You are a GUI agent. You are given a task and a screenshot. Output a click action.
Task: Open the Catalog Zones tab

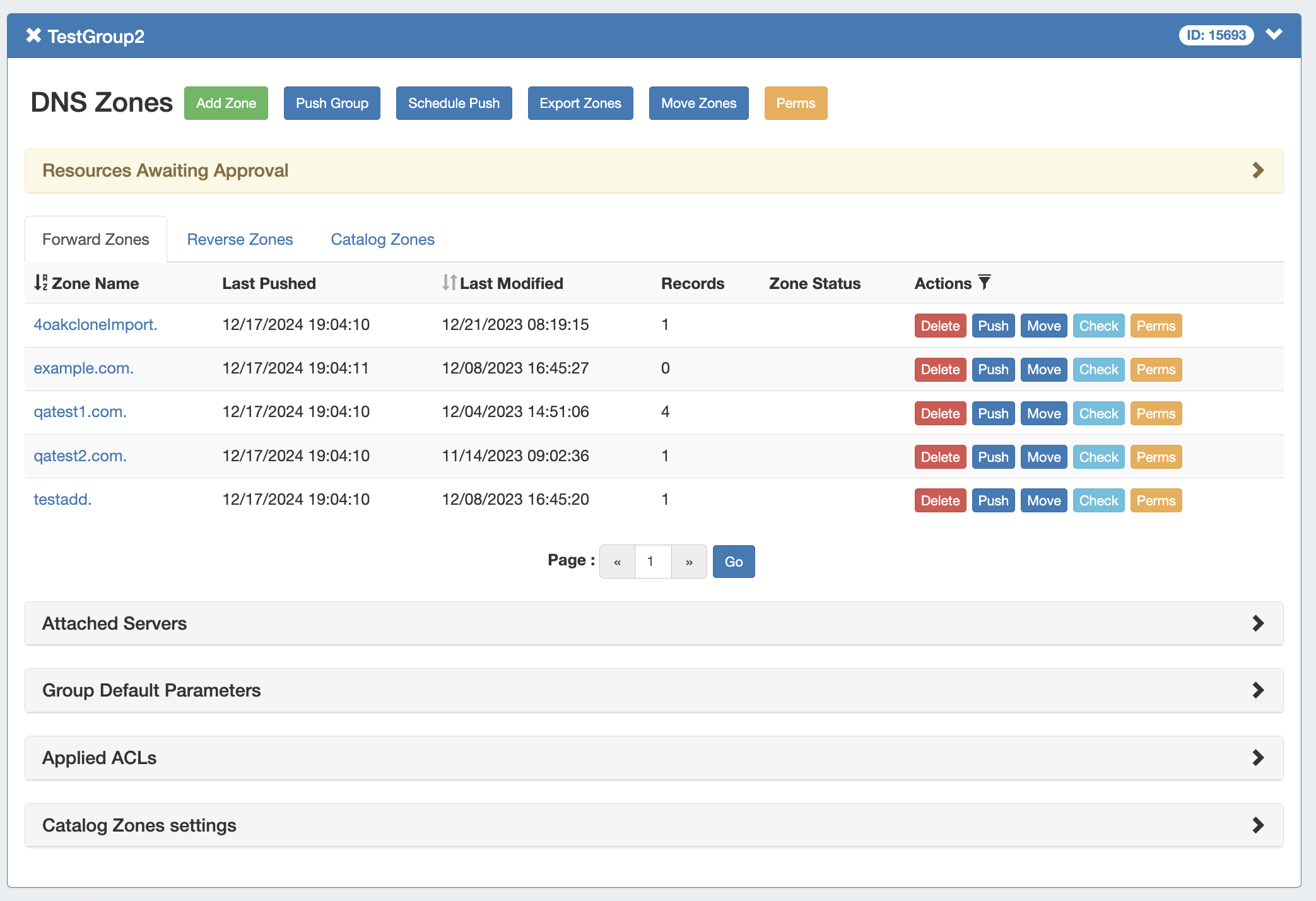pyautogui.click(x=382, y=239)
